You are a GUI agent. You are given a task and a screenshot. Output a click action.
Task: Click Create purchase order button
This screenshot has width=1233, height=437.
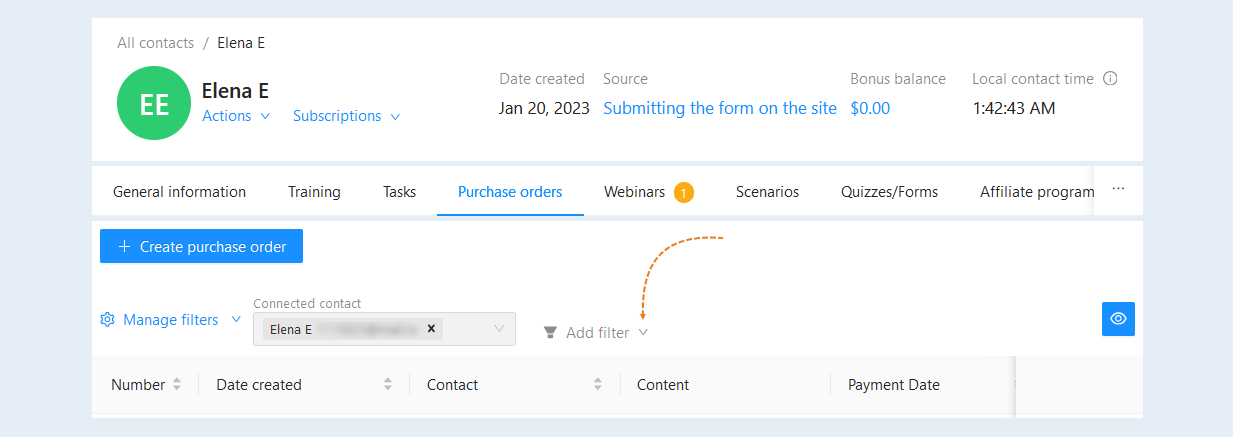[201, 246]
